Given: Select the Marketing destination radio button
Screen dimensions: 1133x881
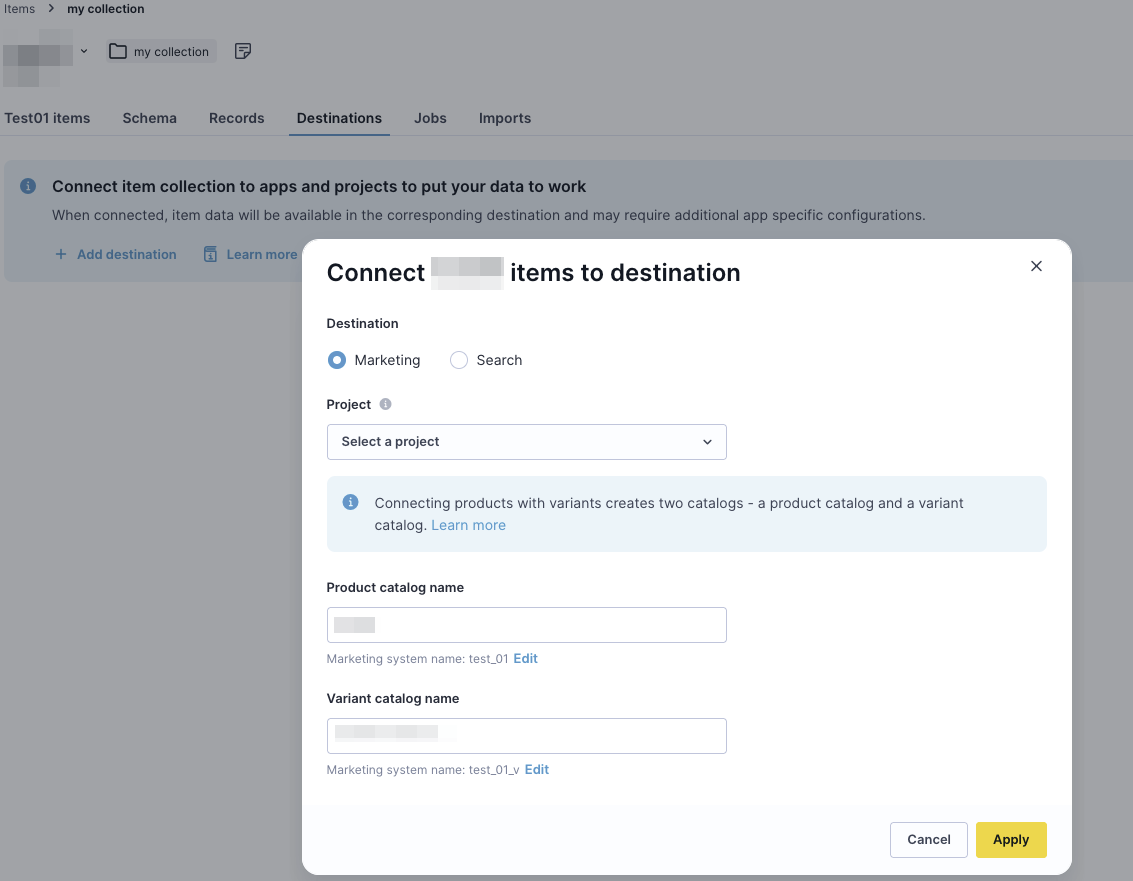Looking at the screenshot, I should point(337,360).
